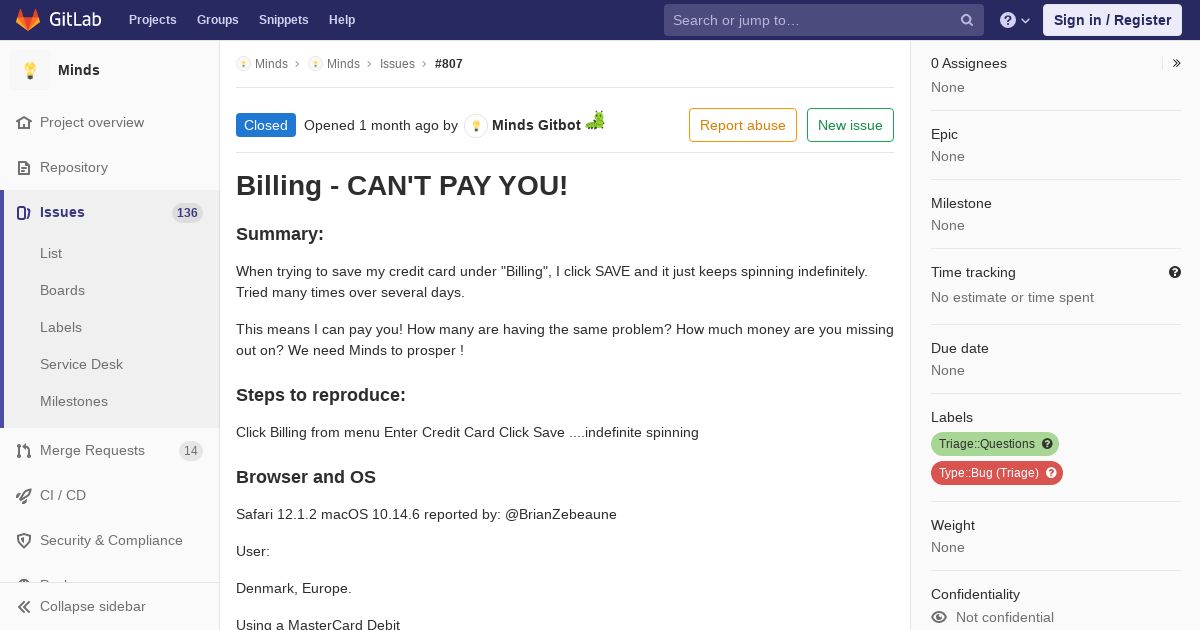Open the CI / CD sidebar item
The width and height of the screenshot is (1200, 630).
pyautogui.click(x=110, y=496)
